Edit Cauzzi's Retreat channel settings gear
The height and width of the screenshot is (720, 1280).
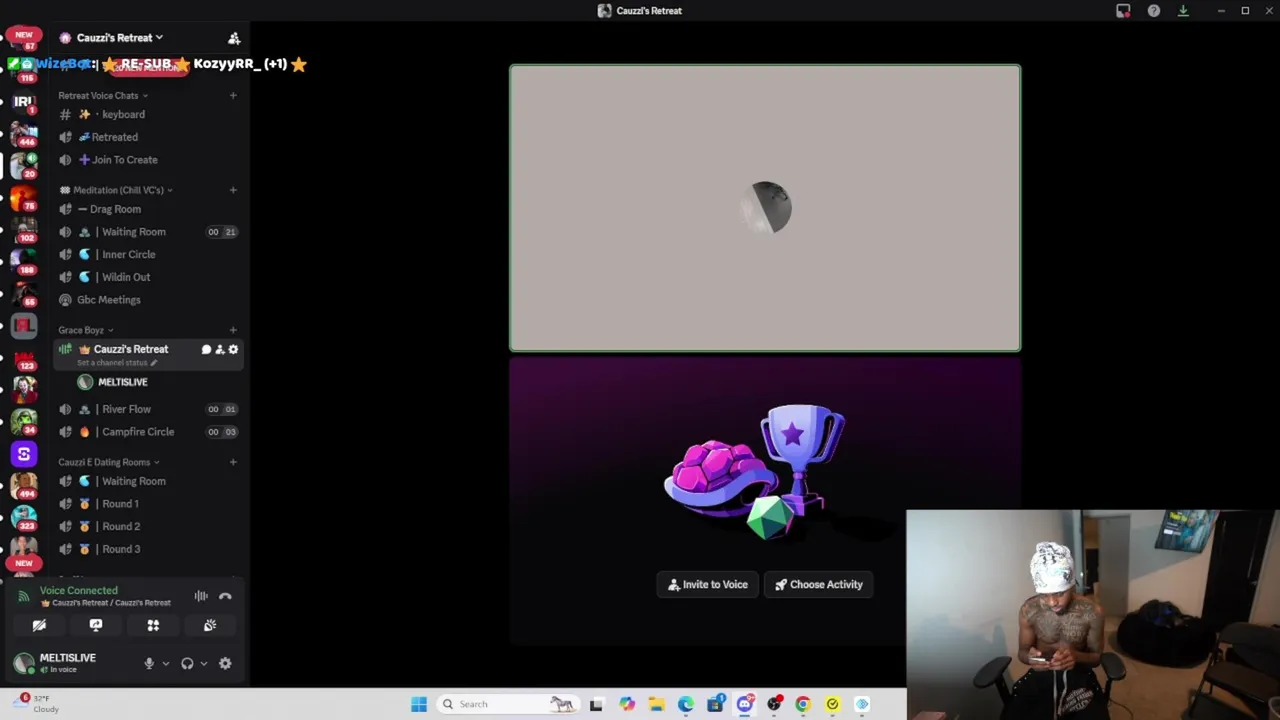[x=233, y=349]
